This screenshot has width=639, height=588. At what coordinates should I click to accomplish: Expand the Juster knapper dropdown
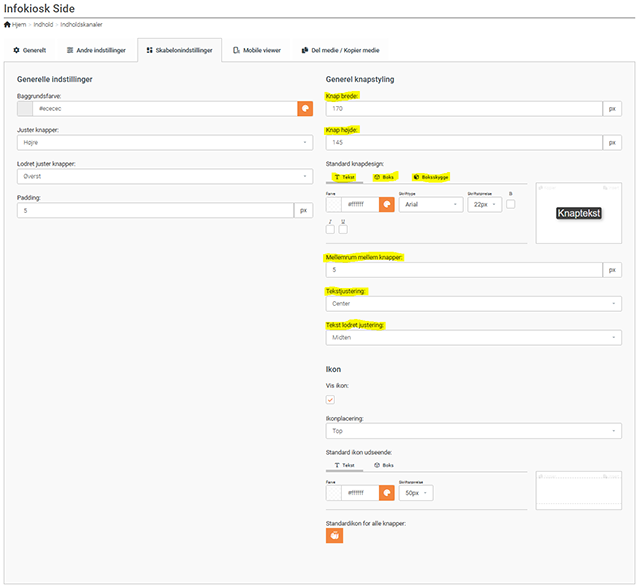coord(166,142)
